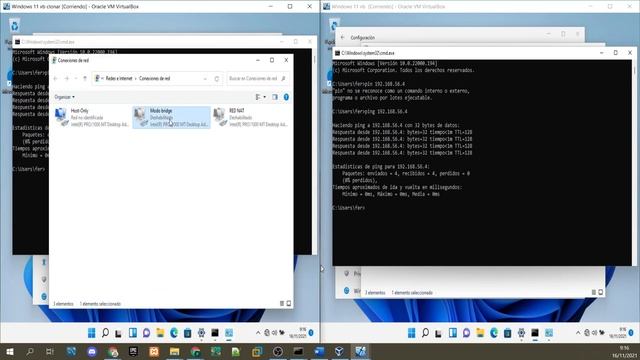
Task: Click the Buscar en Conexiones de red field
Action: pyautogui.click(x=257, y=78)
